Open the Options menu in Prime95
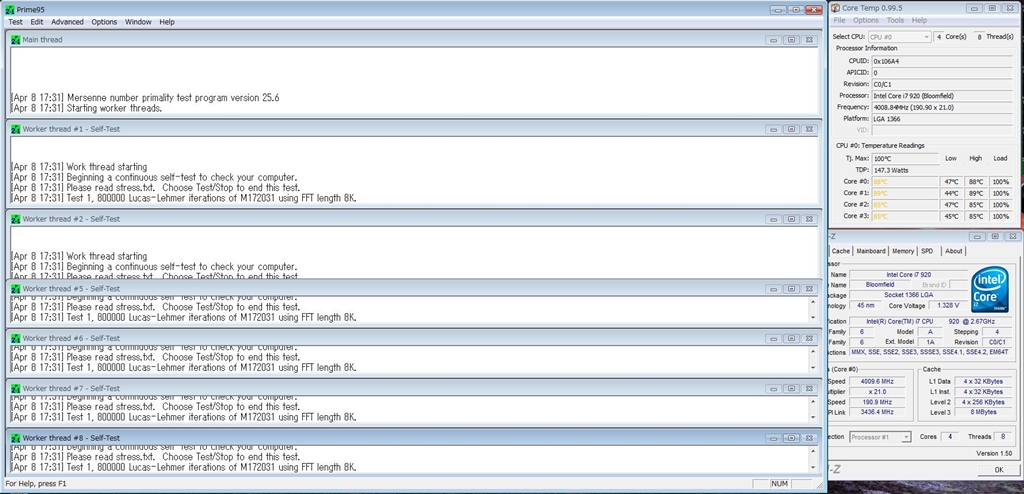This screenshot has height=494, width=1024. [104, 22]
